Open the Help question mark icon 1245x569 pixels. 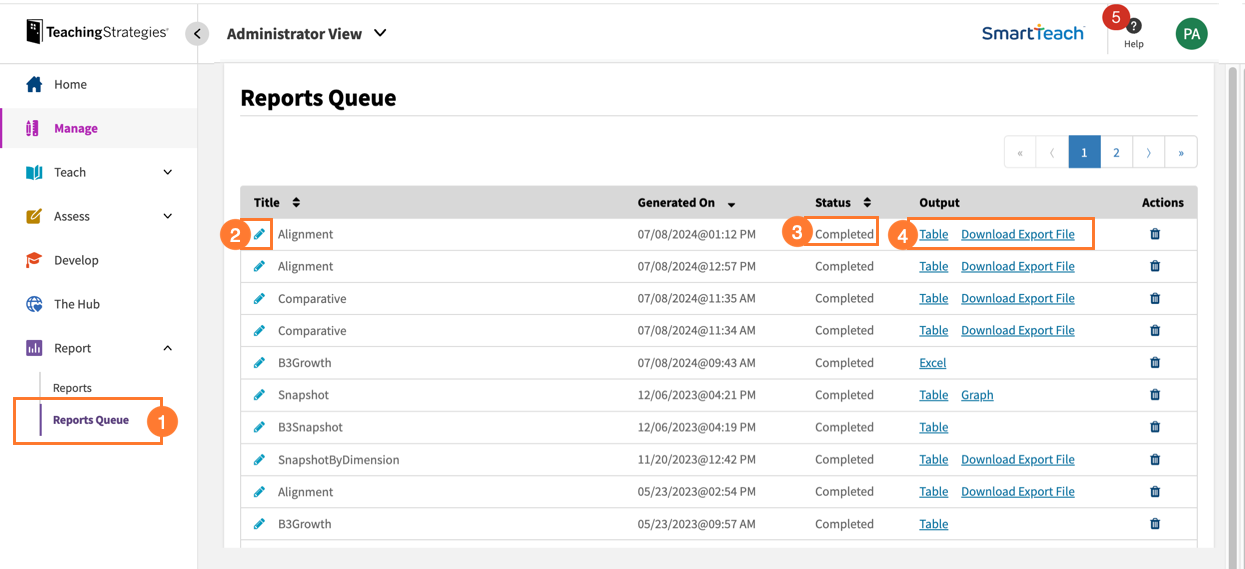click(x=1133, y=27)
